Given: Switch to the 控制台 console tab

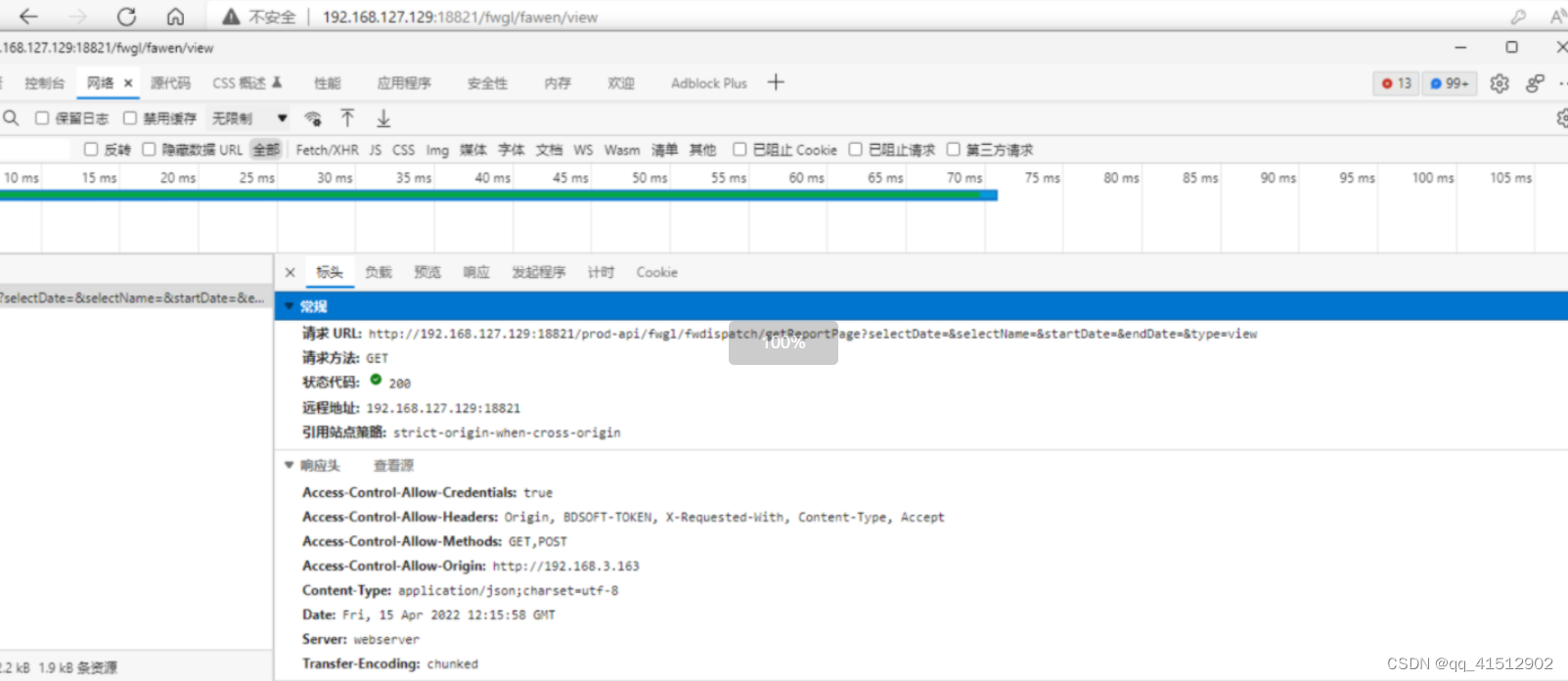Looking at the screenshot, I should 44,83.
